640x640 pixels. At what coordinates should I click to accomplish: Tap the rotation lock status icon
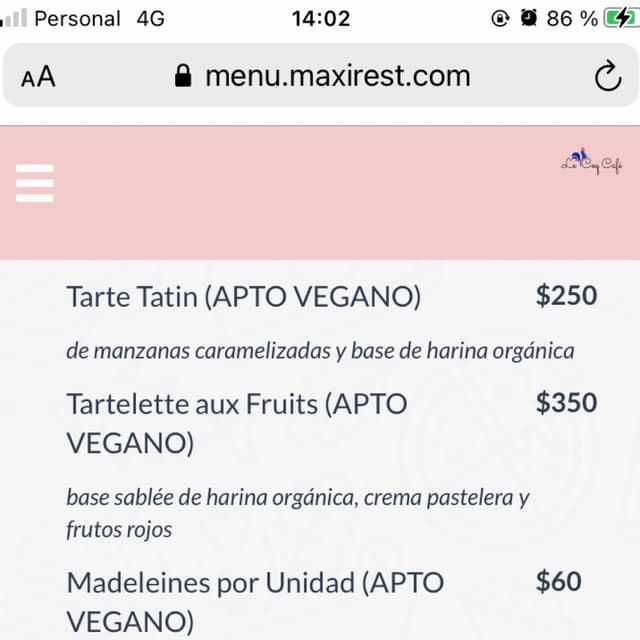pyautogui.click(x=500, y=18)
